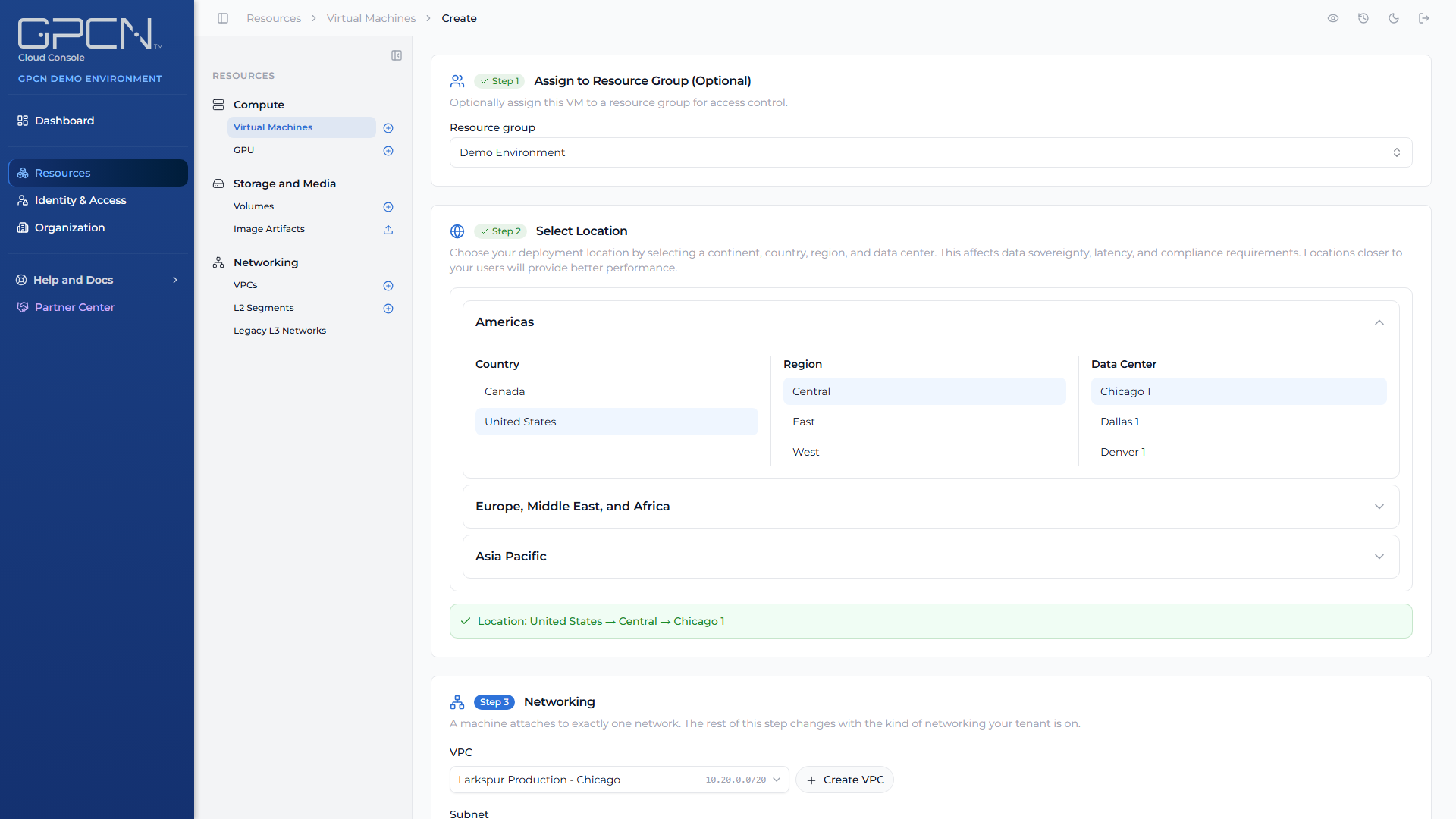
Task: Click the GPCN logo
Action: point(89,35)
